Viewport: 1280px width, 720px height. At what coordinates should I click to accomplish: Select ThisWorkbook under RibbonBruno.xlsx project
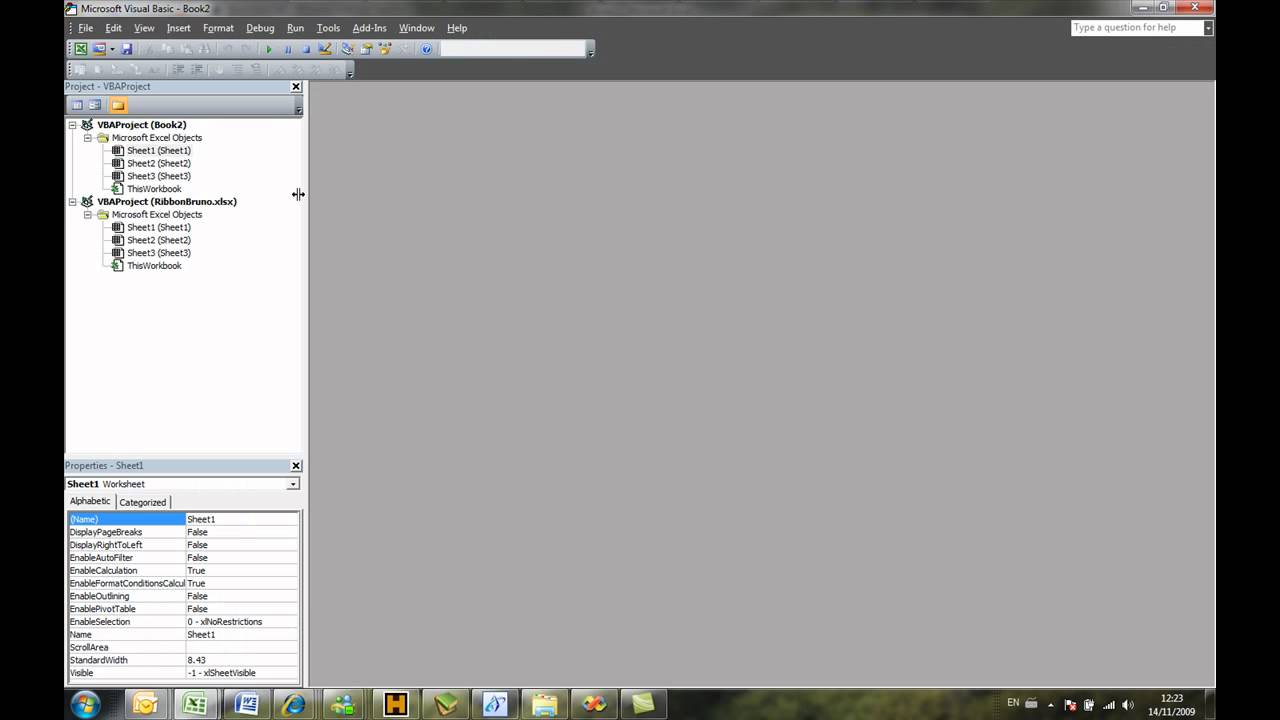(154, 266)
